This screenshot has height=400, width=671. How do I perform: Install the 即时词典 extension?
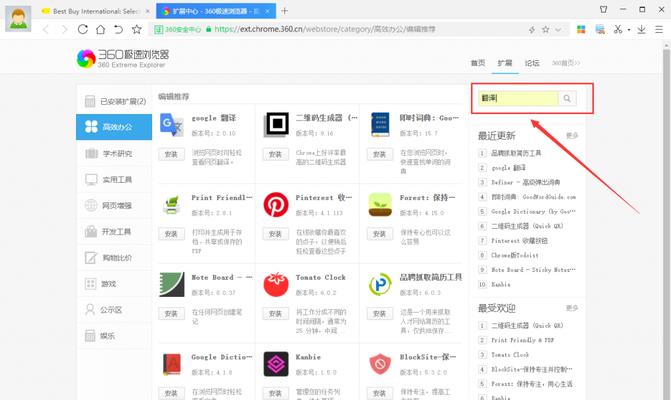pyautogui.click(x=380, y=154)
